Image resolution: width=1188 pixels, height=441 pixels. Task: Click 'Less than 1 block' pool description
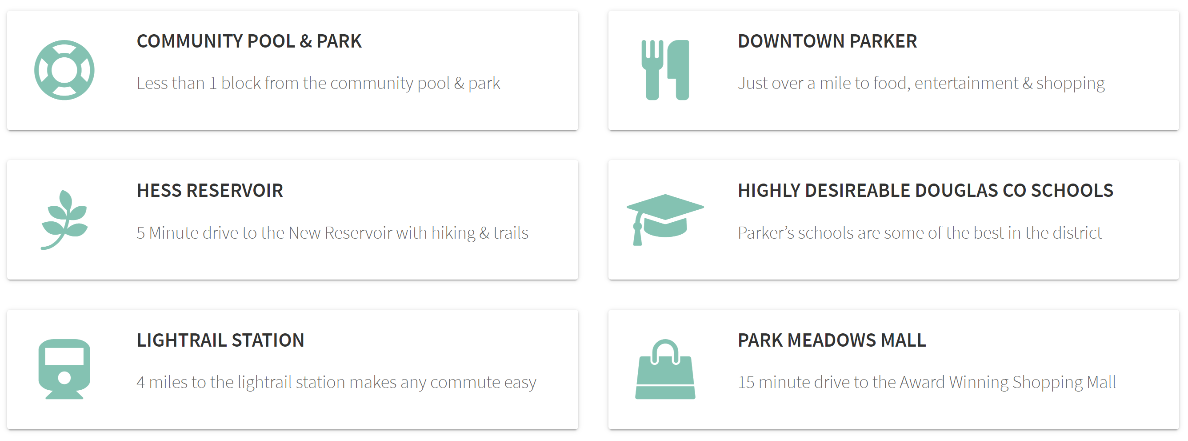[x=318, y=83]
